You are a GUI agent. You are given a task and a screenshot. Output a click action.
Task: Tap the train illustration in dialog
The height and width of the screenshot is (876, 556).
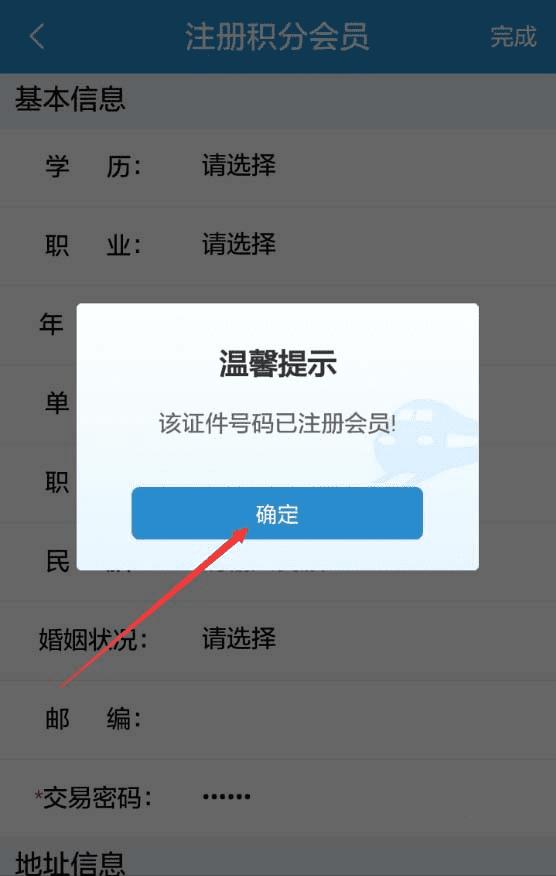[426, 441]
